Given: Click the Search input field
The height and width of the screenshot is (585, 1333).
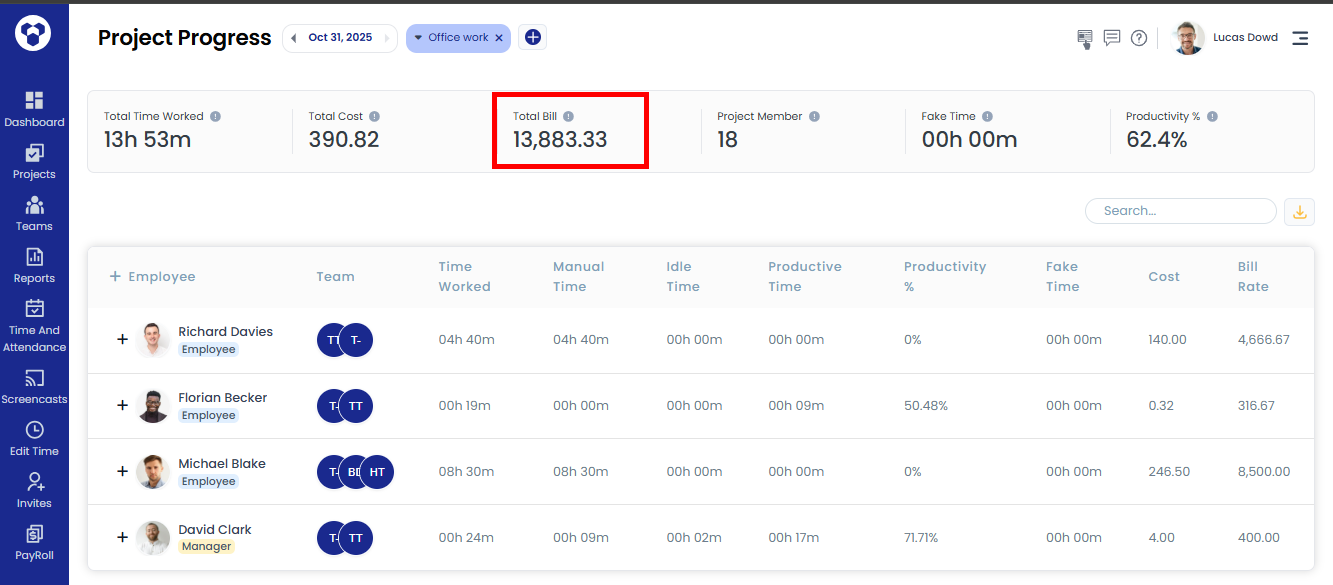Looking at the screenshot, I should [x=1180, y=211].
